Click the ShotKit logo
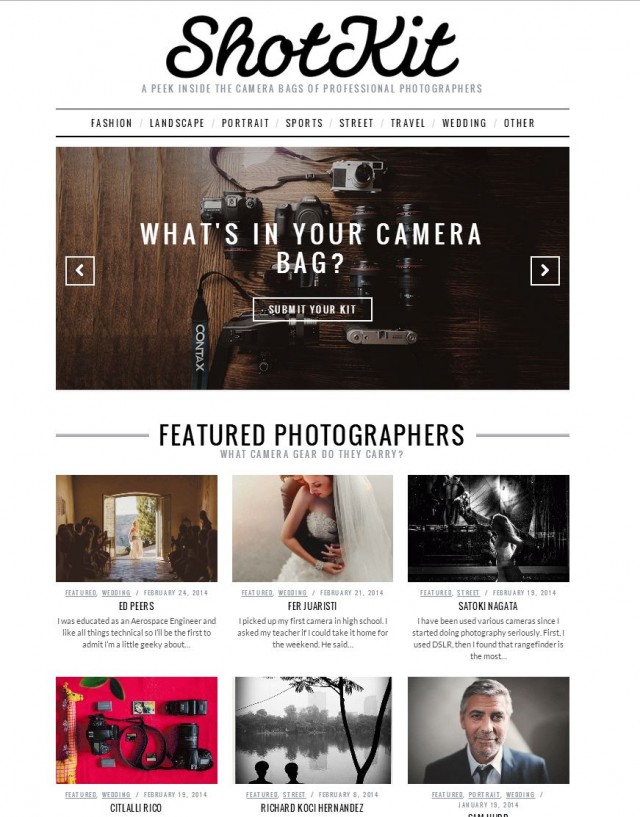This screenshot has height=817, width=640. click(312, 47)
